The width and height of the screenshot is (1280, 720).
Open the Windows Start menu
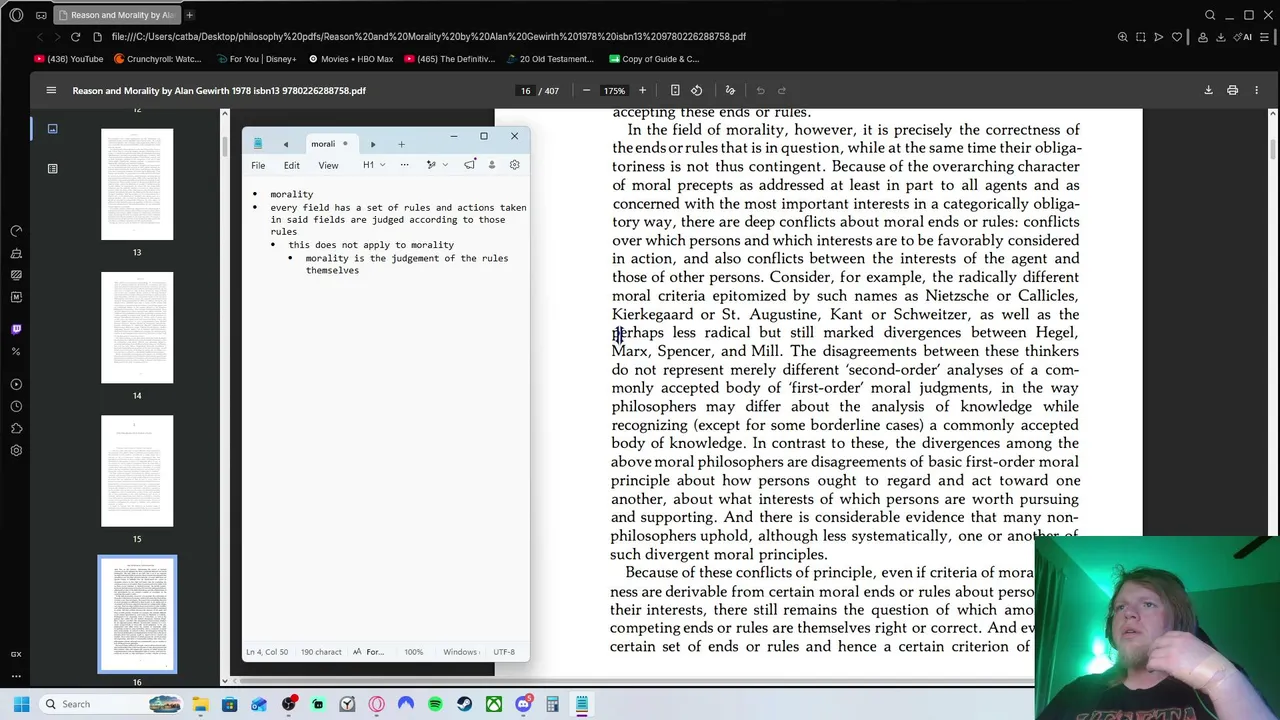coord(21,704)
